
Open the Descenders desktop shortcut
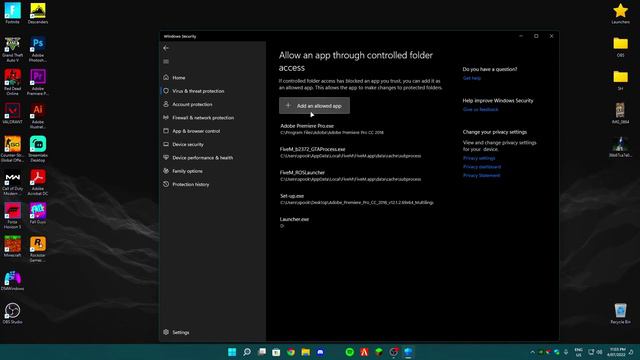38,13
